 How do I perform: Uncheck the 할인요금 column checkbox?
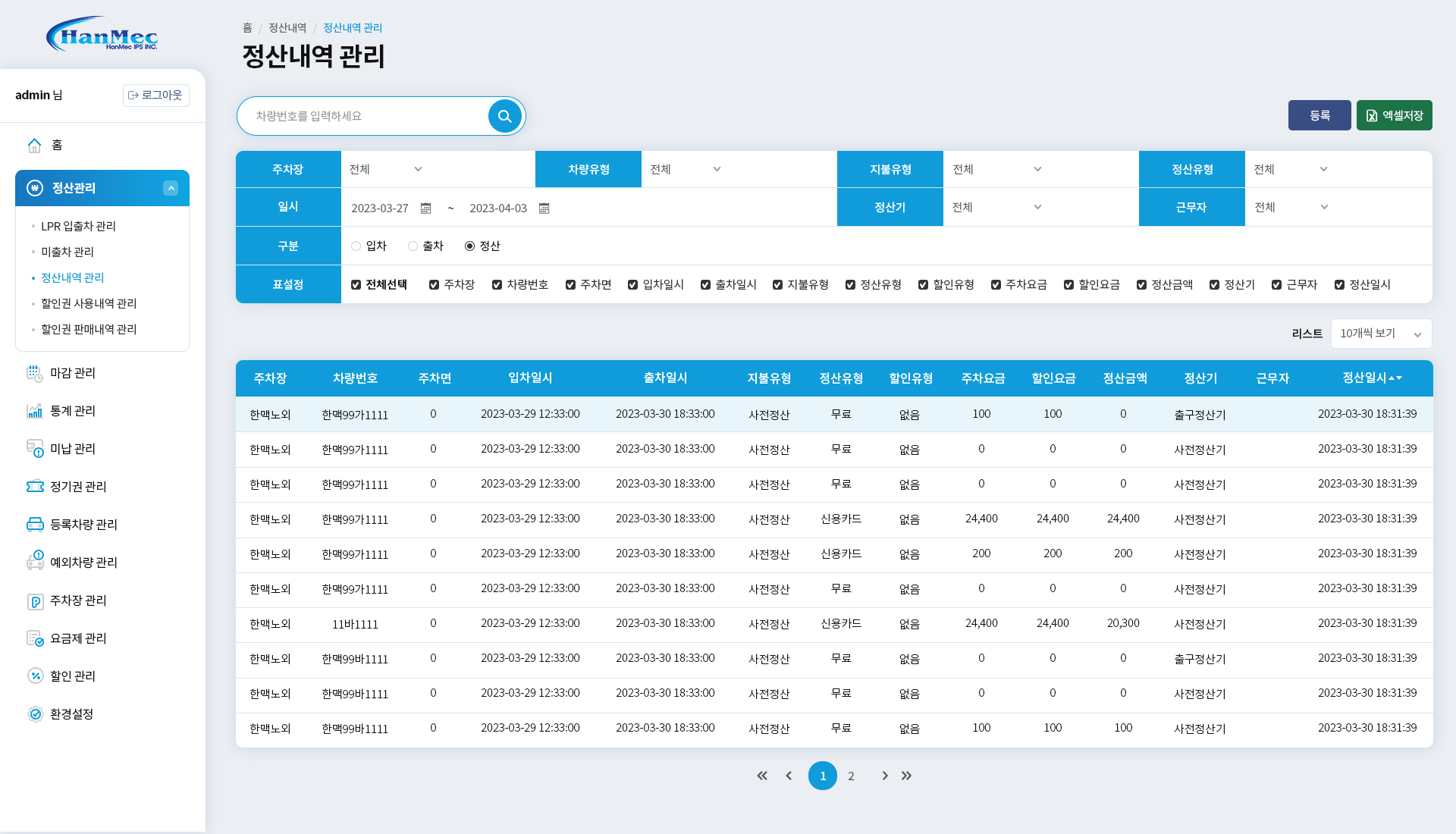click(x=1068, y=284)
